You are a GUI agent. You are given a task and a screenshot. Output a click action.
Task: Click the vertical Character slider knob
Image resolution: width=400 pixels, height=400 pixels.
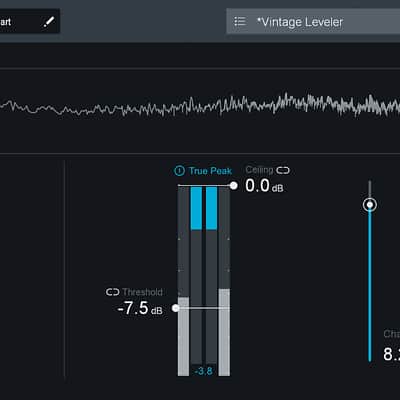click(x=370, y=205)
